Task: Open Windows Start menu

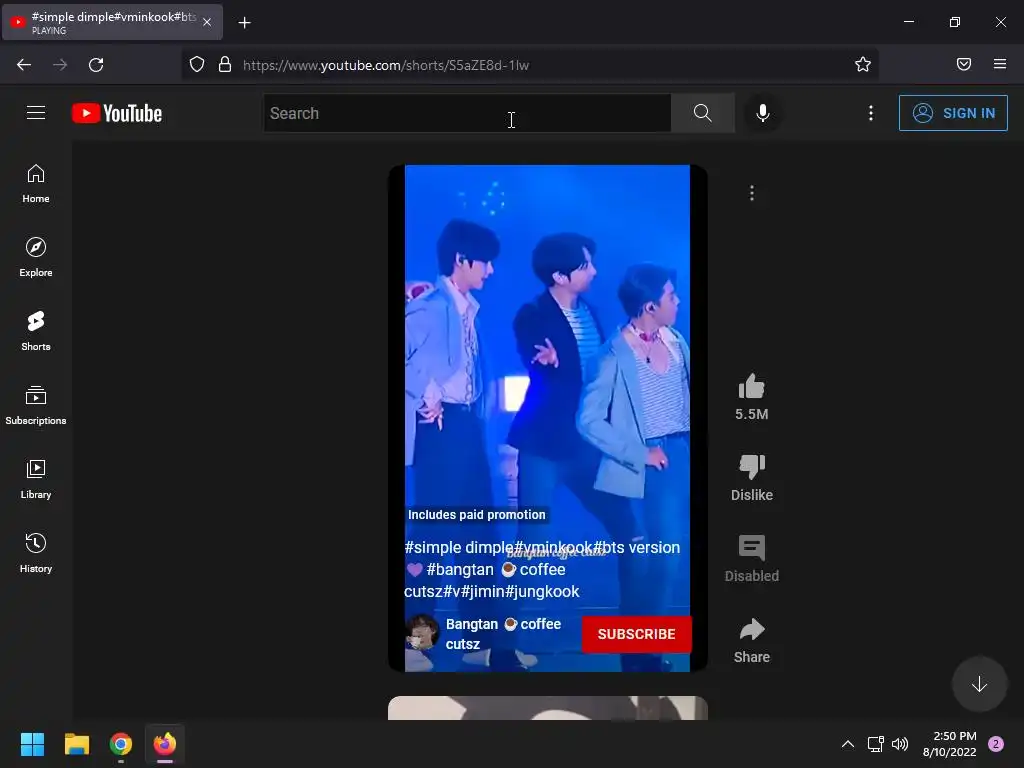Action: coord(32,744)
